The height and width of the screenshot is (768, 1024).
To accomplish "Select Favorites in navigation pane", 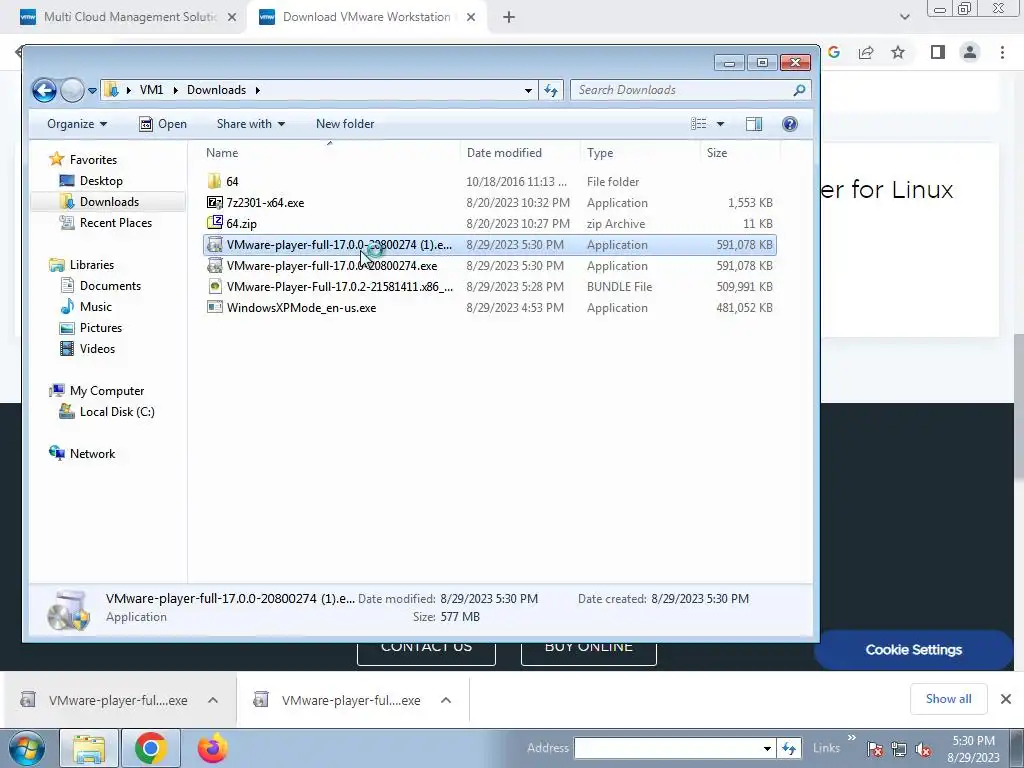I will 93,159.
